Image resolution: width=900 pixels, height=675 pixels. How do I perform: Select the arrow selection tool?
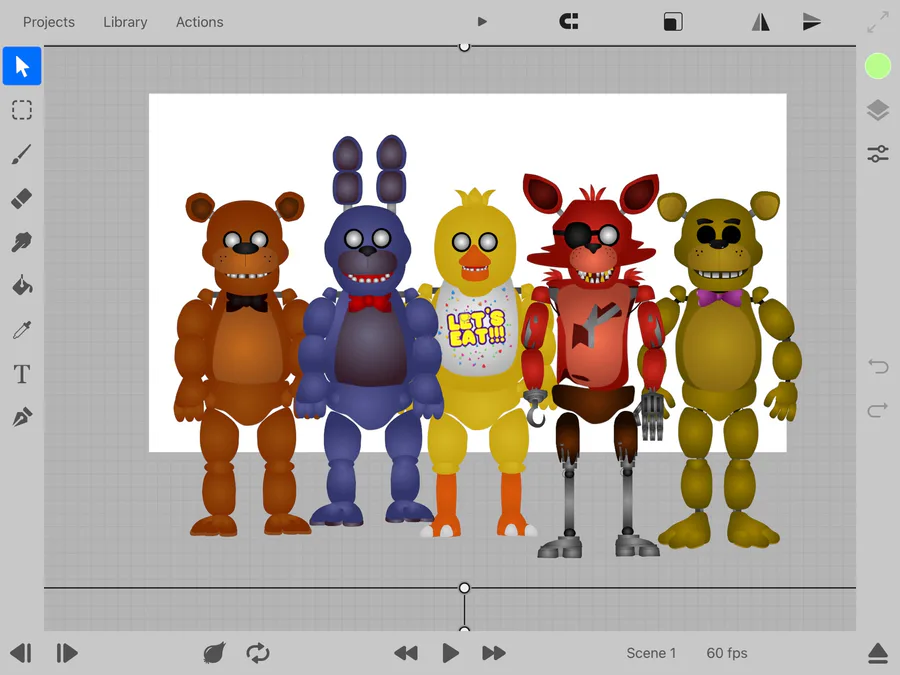pyautogui.click(x=22, y=66)
